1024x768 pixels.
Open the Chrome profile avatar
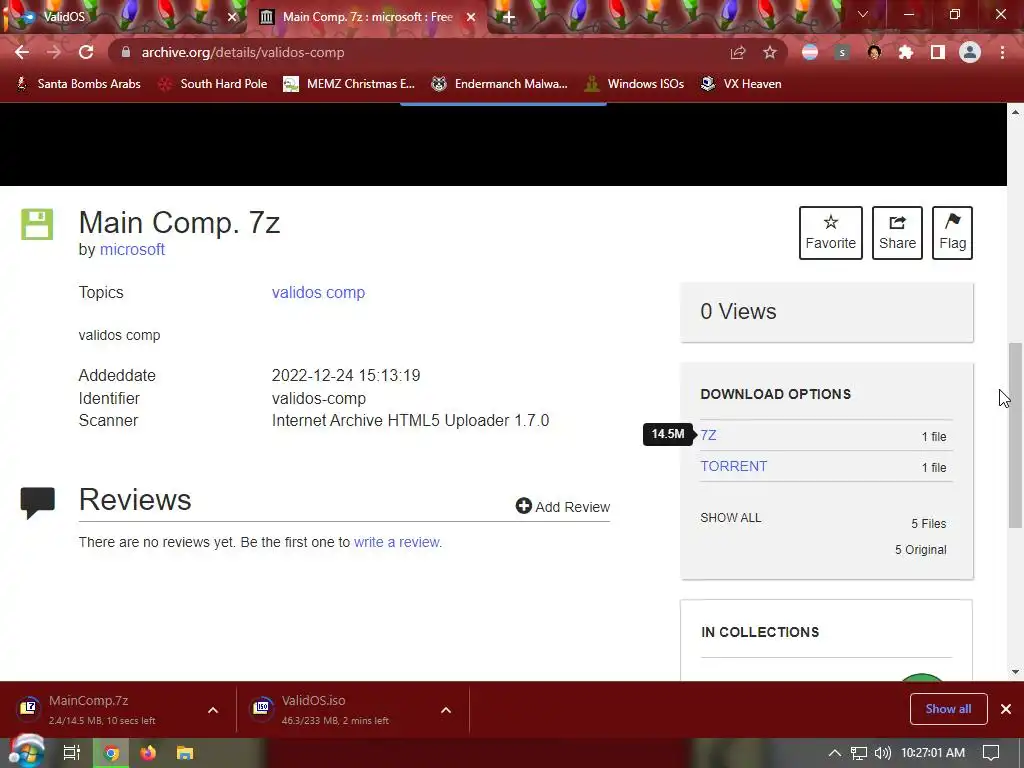pyautogui.click(x=970, y=52)
